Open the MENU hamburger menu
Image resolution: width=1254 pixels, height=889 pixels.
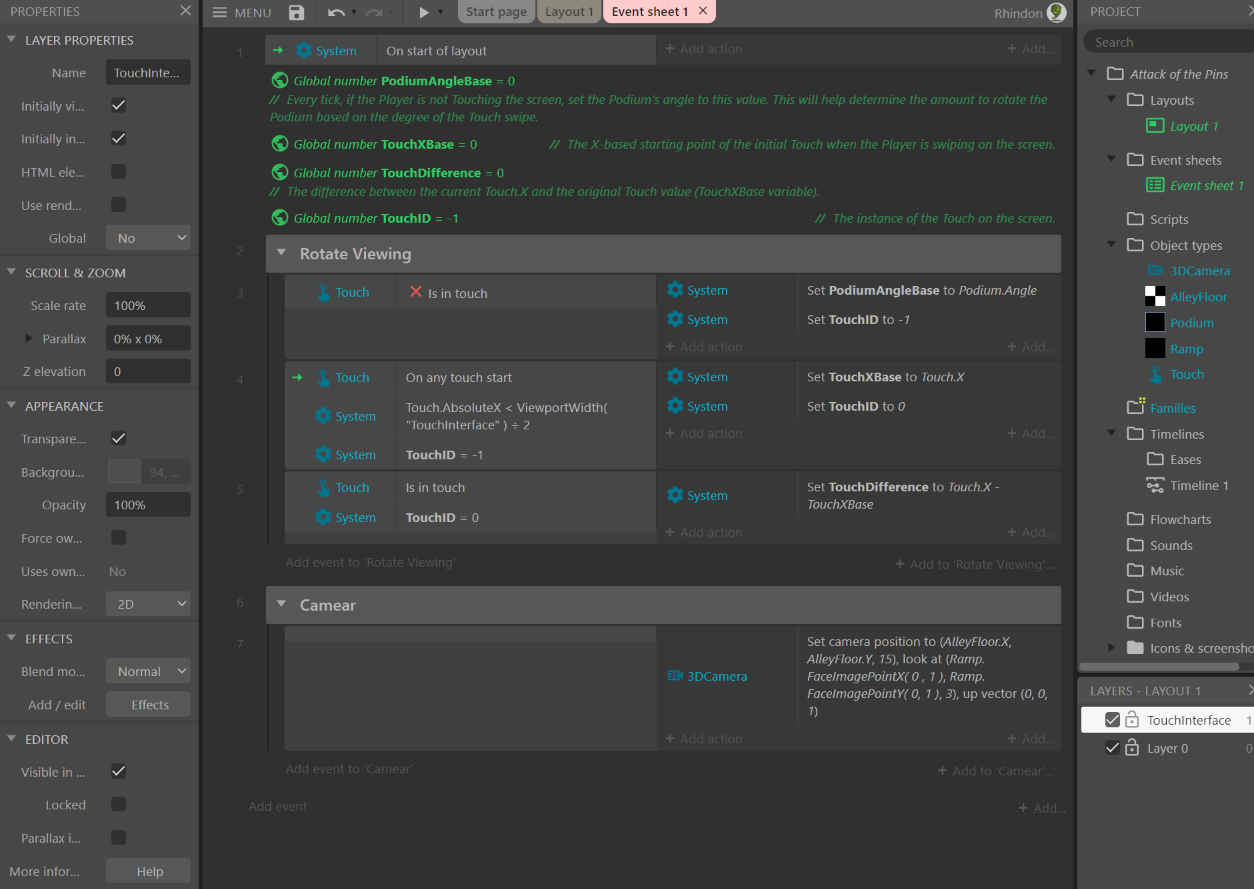click(241, 12)
